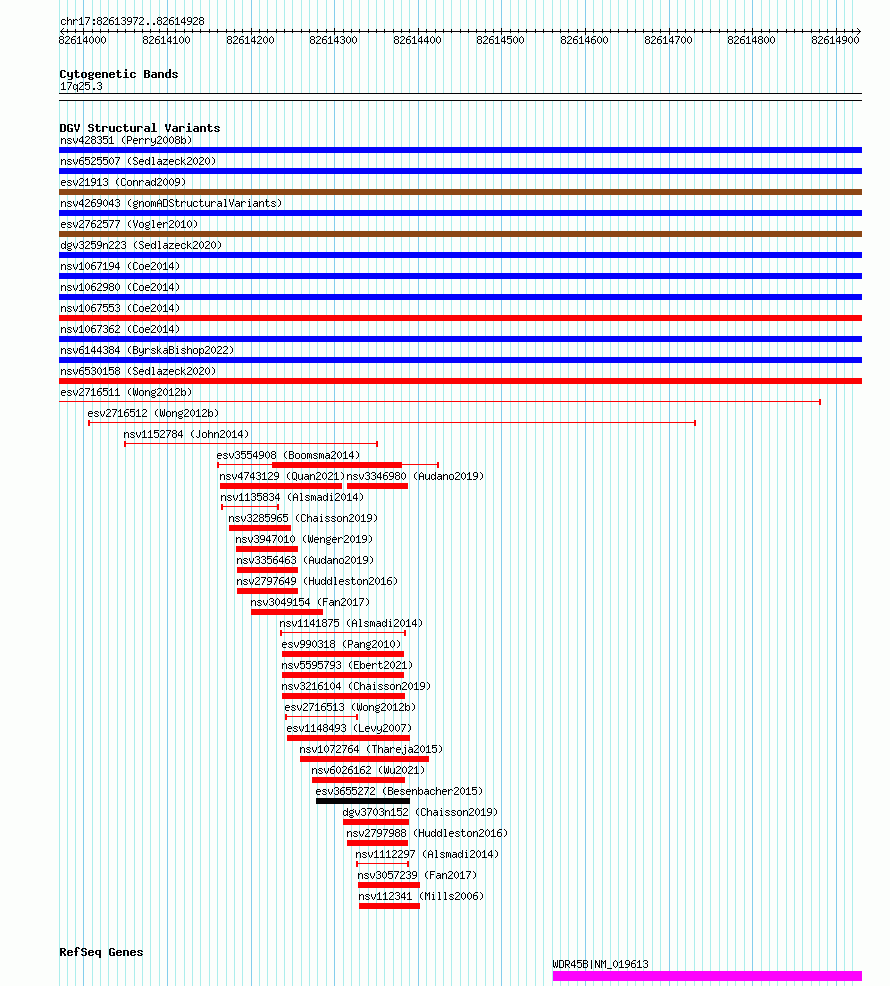Select the nsv3049154 (Fan2017) label
Image resolution: width=890 pixels, height=986 pixels.
(310, 602)
